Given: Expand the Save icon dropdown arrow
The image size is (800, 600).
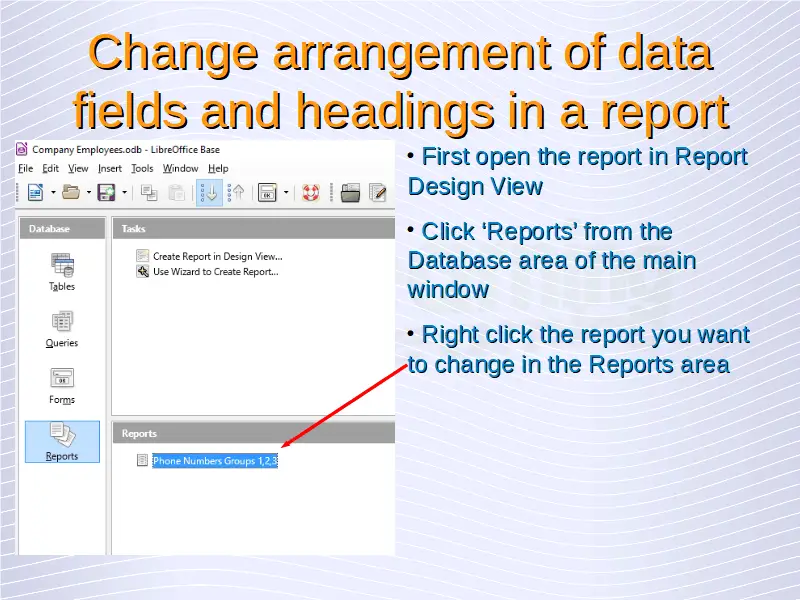Looking at the screenshot, I should click(x=124, y=193).
